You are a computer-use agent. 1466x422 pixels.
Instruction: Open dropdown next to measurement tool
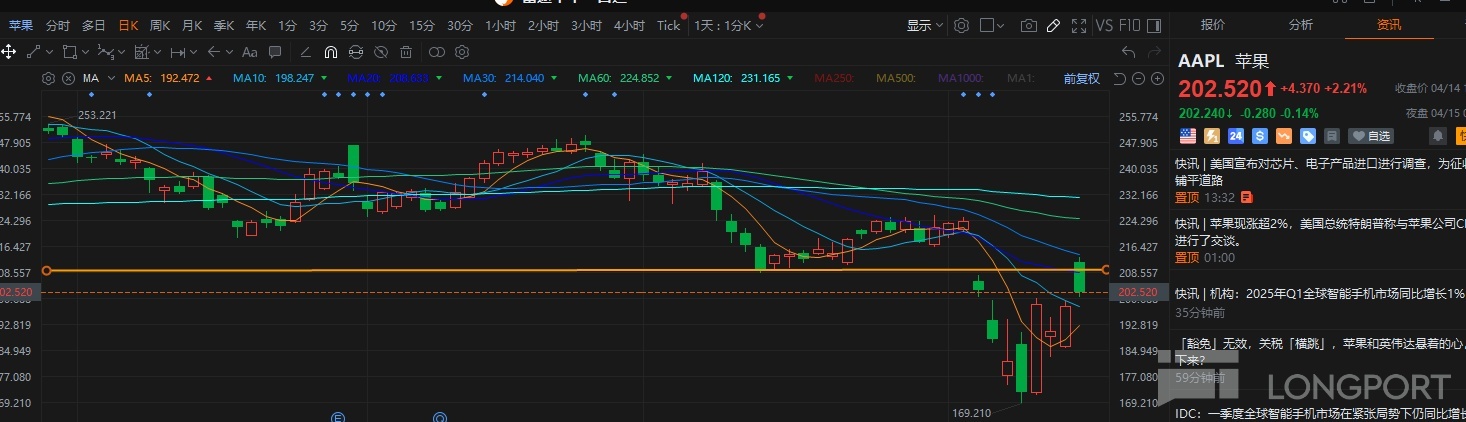[157, 52]
